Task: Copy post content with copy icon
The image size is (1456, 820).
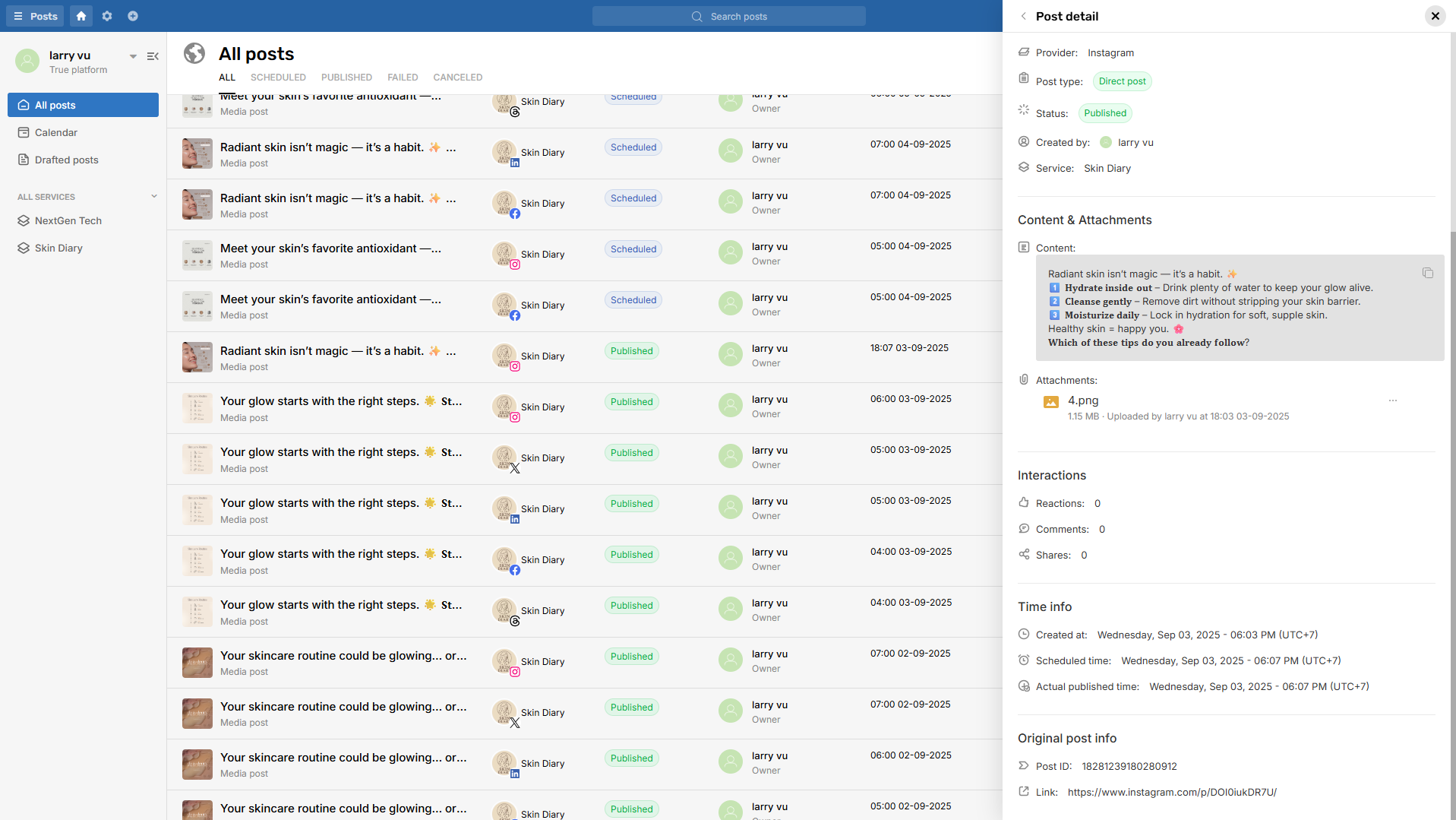Action: click(1427, 273)
